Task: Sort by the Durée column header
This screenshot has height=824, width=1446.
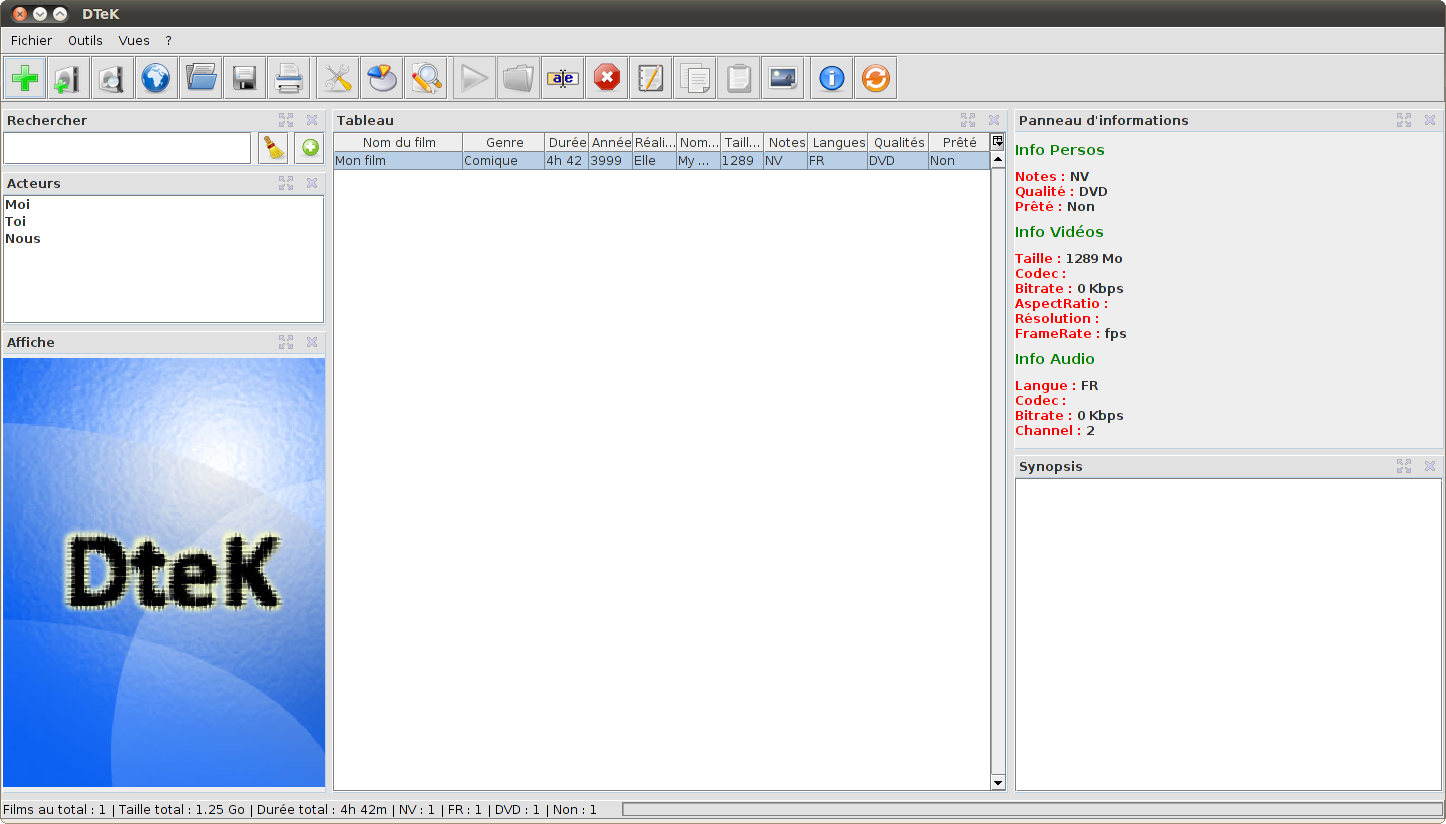Action: 567,142
